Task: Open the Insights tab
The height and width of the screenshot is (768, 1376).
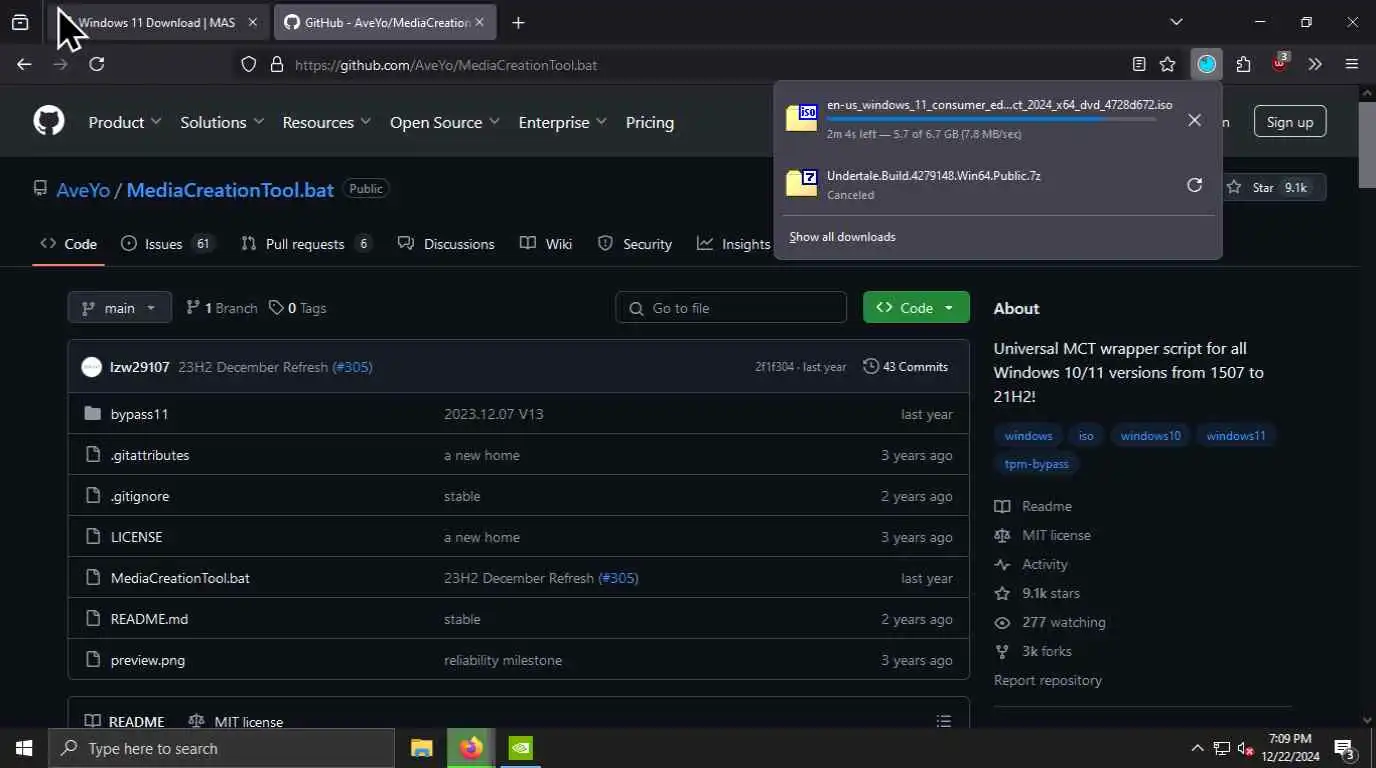Action: point(734,244)
